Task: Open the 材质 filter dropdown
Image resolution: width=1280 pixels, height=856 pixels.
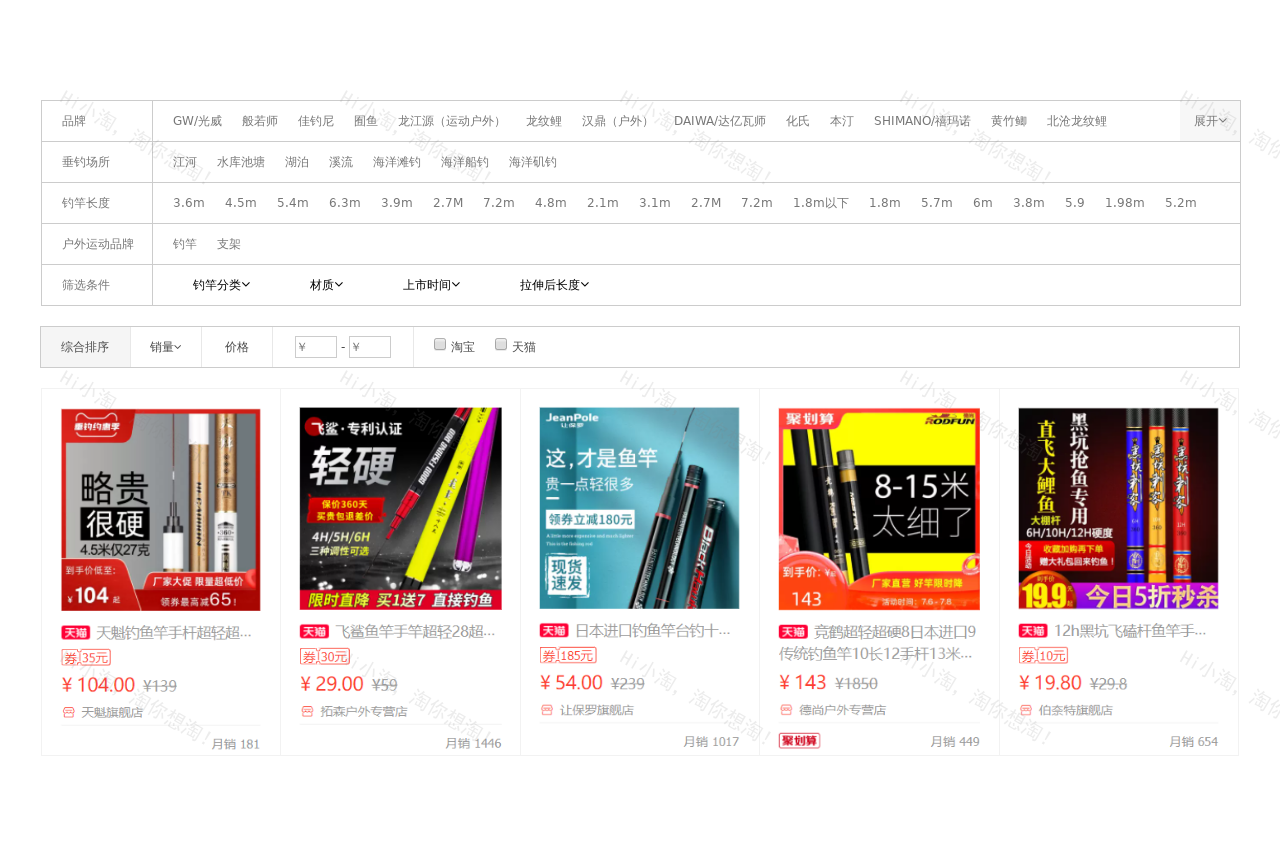Action: click(326, 285)
